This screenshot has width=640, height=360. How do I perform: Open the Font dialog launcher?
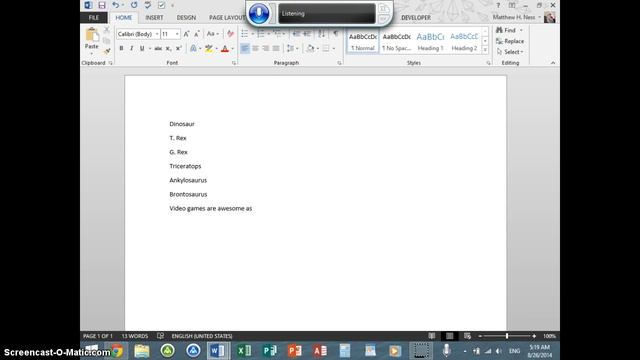(x=234, y=63)
